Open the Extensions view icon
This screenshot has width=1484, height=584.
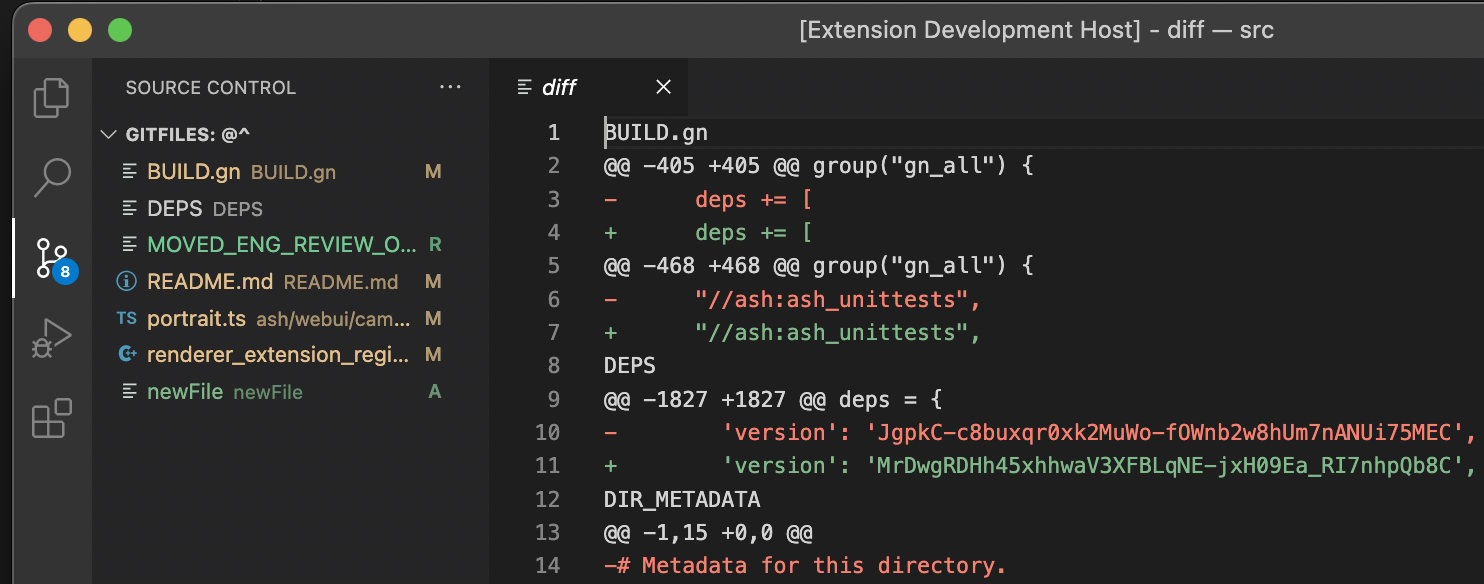(x=51, y=418)
